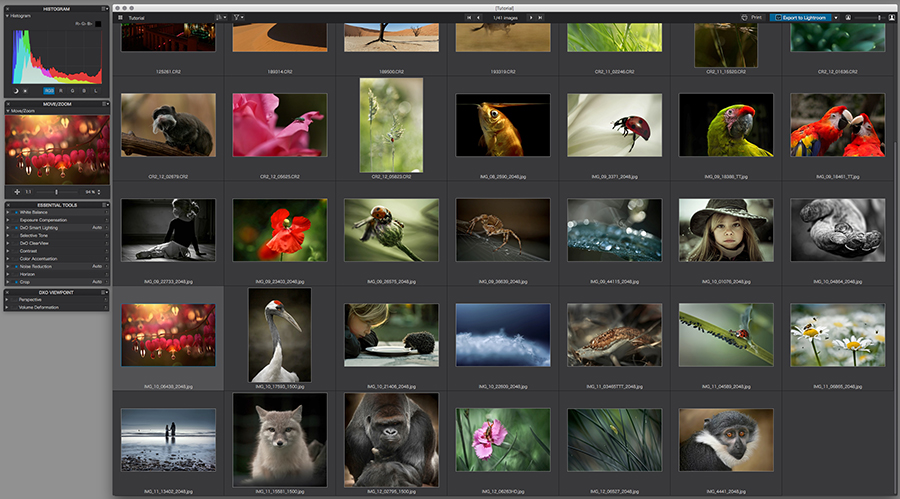Toggle Contrast enable switch

click(x=16, y=251)
